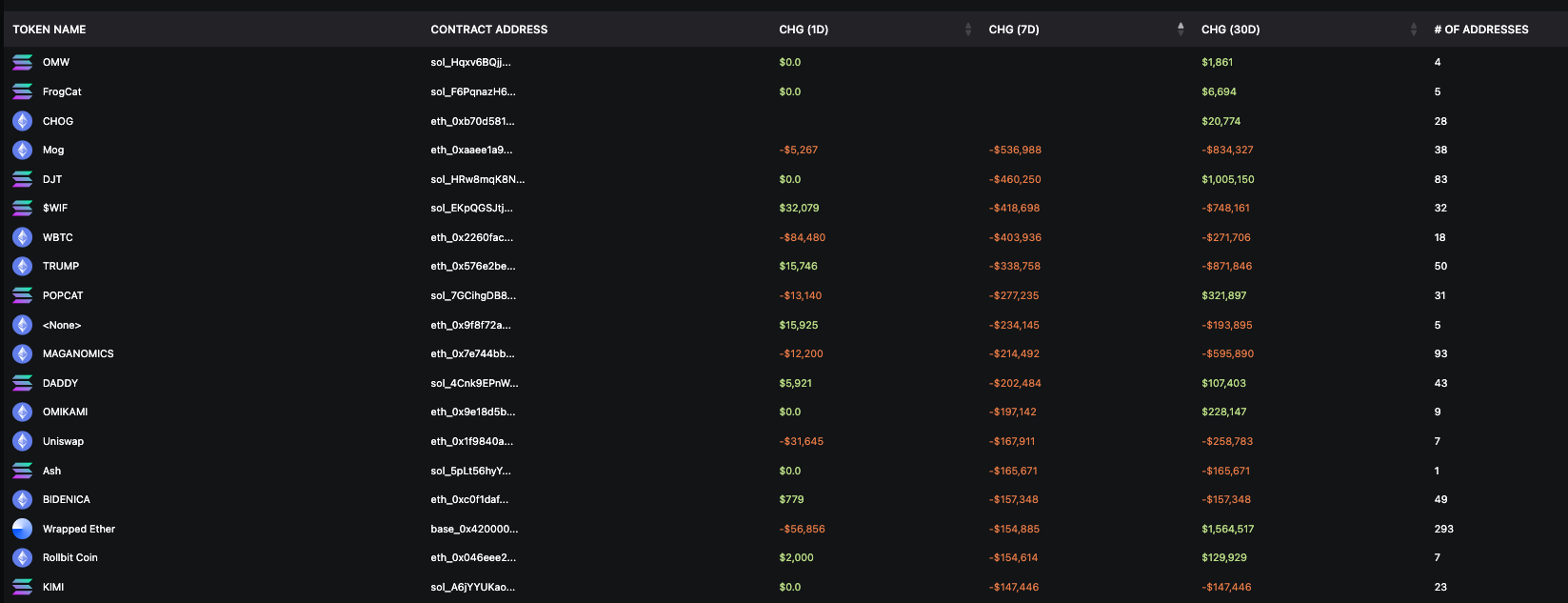The height and width of the screenshot is (603, 1568).
Task: Click the TOKEN NAME column header
Action: 50,30
